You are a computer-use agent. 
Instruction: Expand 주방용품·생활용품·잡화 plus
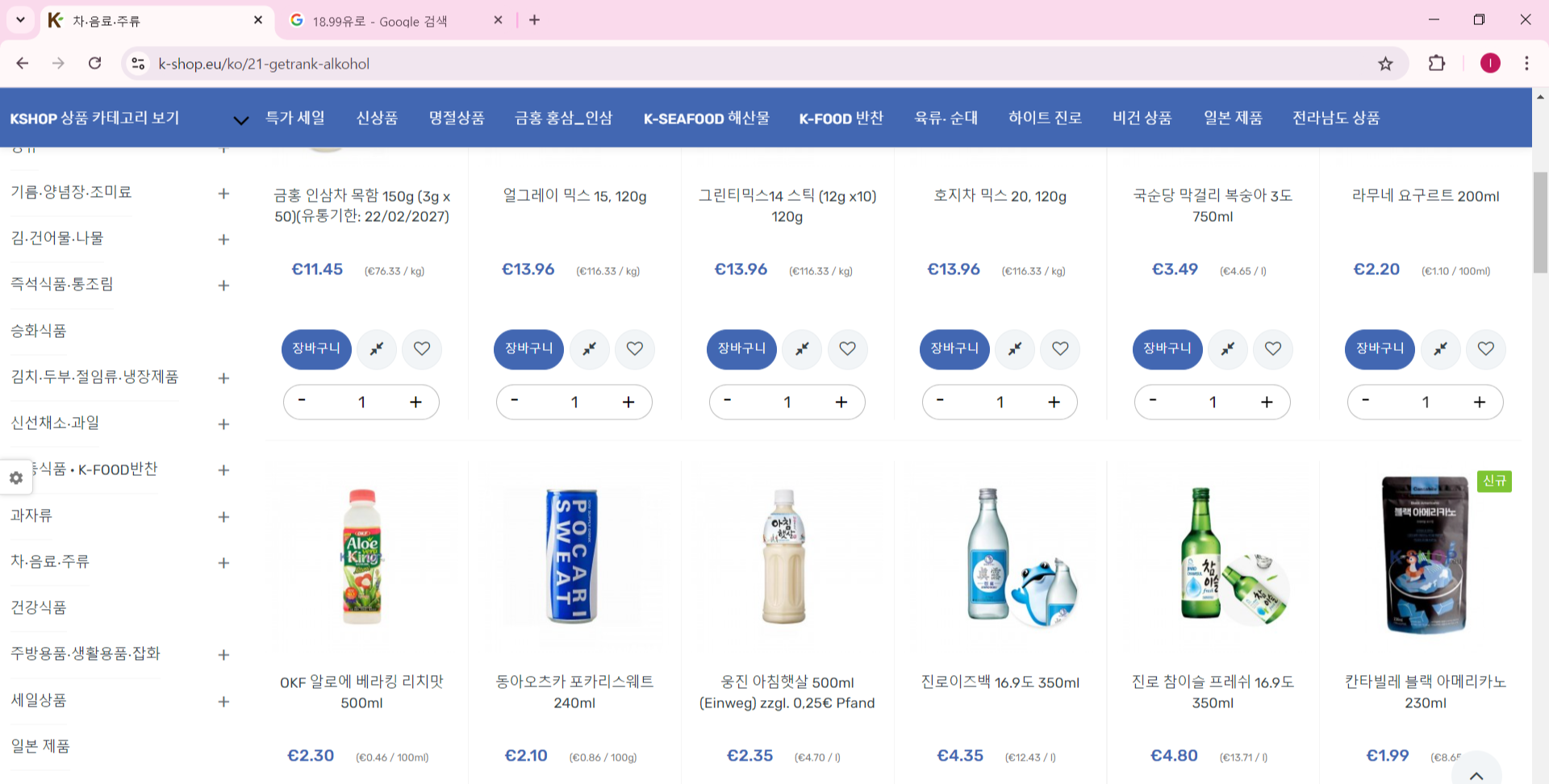pyautogui.click(x=223, y=655)
